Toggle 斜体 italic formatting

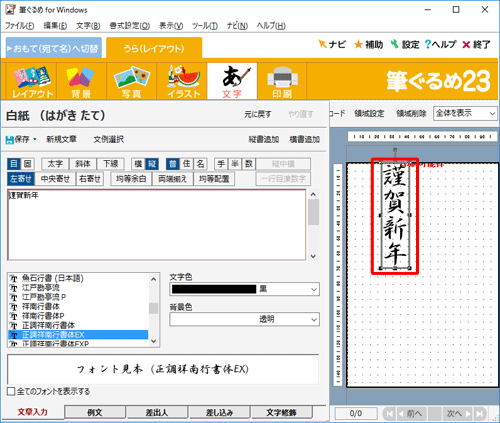point(83,164)
